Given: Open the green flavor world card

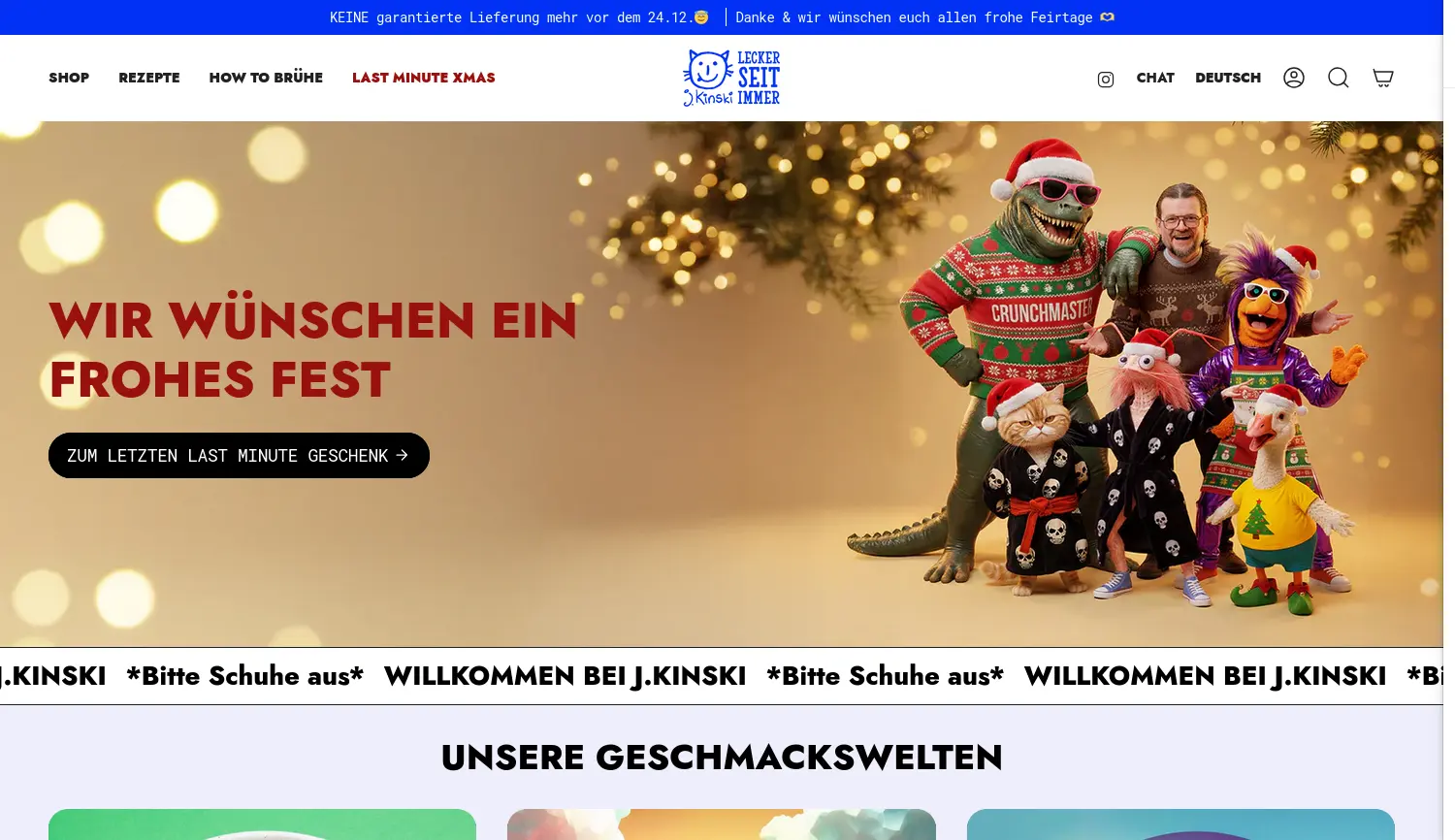Looking at the screenshot, I should coord(262,824).
